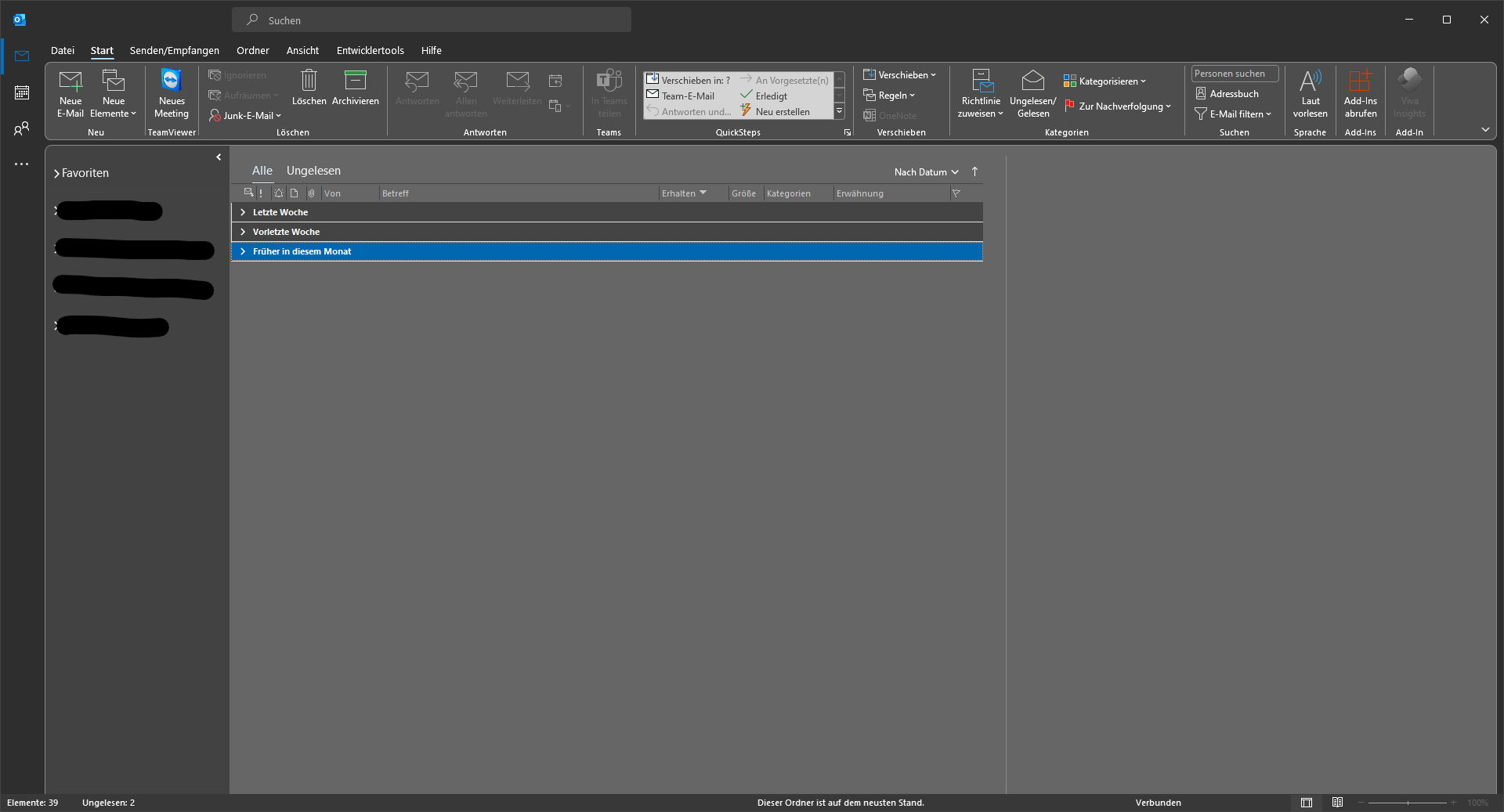Sort by reminder bell column

pos(279,193)
